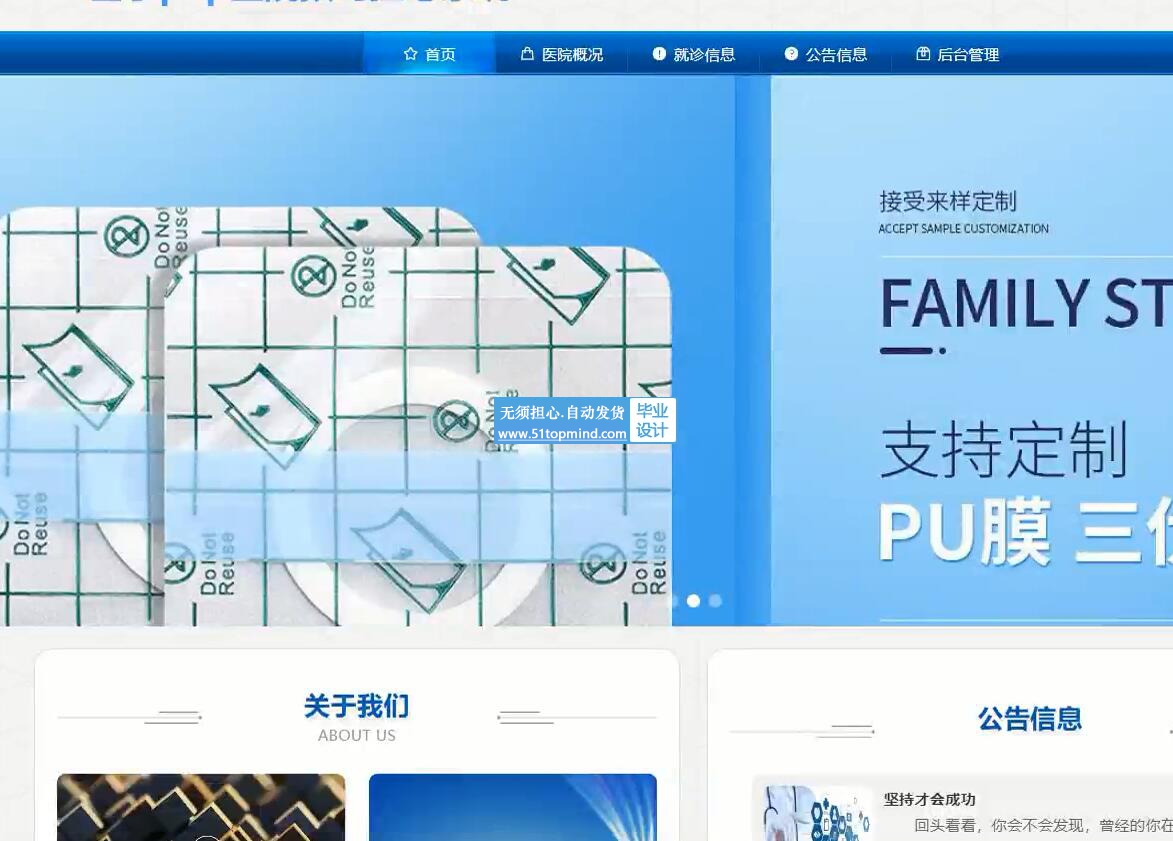Click the bag icon beside 医院概况
The height and width of the screenshot is (841, 1173).
(x=527, y=54)
